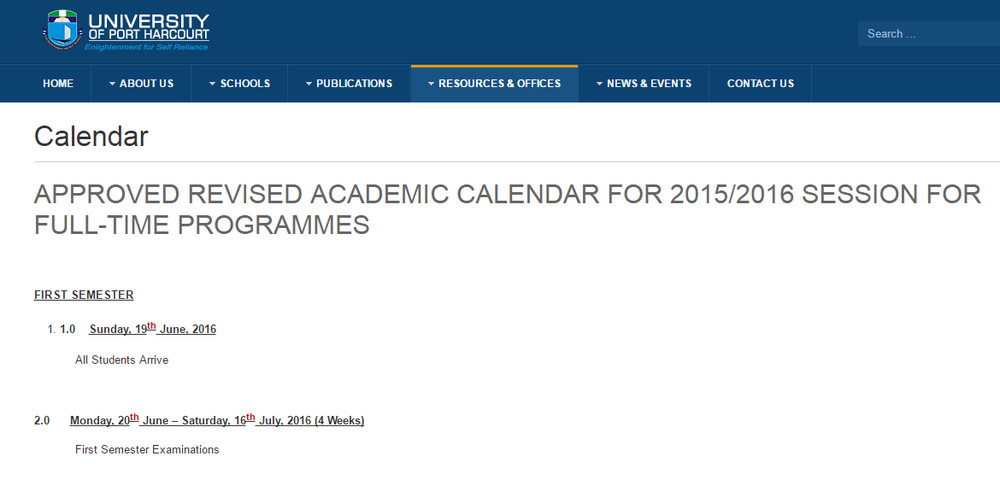Open the Publications dropdown menu
This screenshot has height=503, width=1000.
349,84
